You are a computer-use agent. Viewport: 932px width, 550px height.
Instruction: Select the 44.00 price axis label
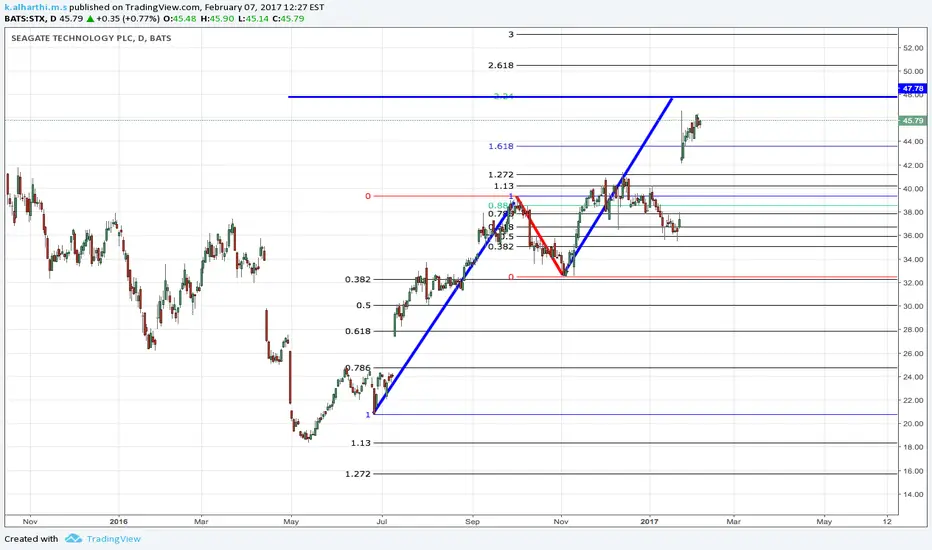coord(914,142)
